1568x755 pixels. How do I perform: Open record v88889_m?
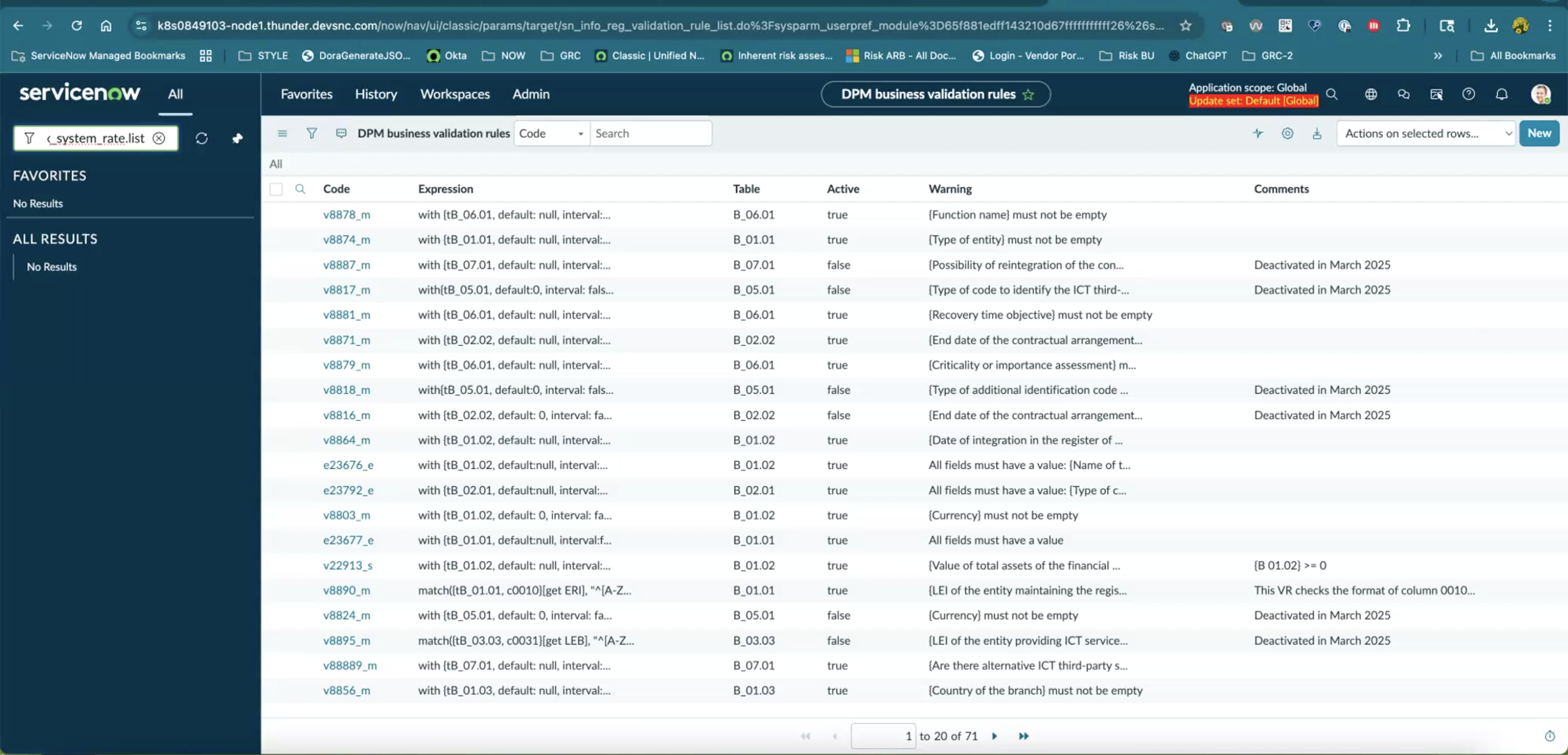click(x=350, y=666)
